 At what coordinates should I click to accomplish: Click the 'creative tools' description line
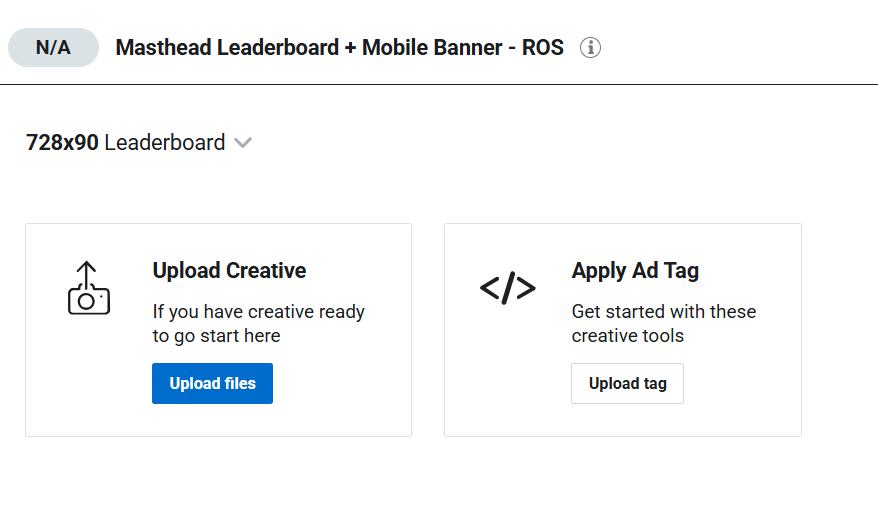tap(627, 336)
